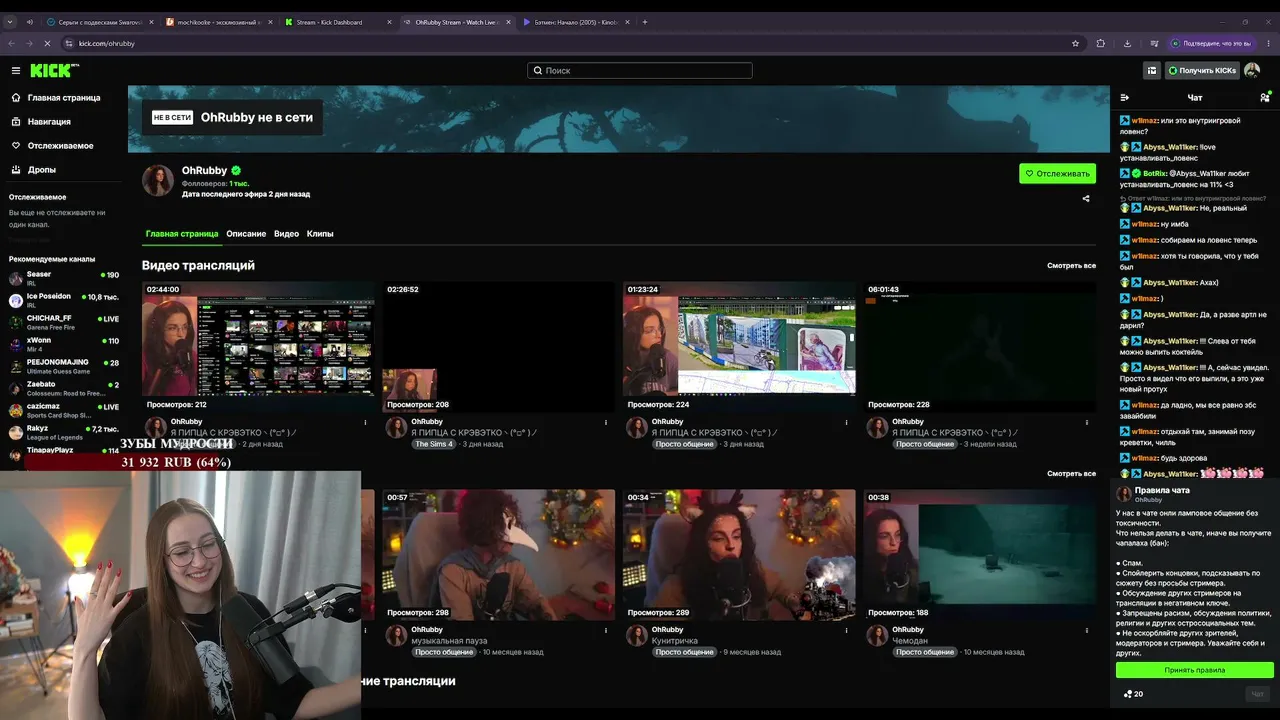
Task: Share the OhRubby channel via share icon
Action: 1086,198
